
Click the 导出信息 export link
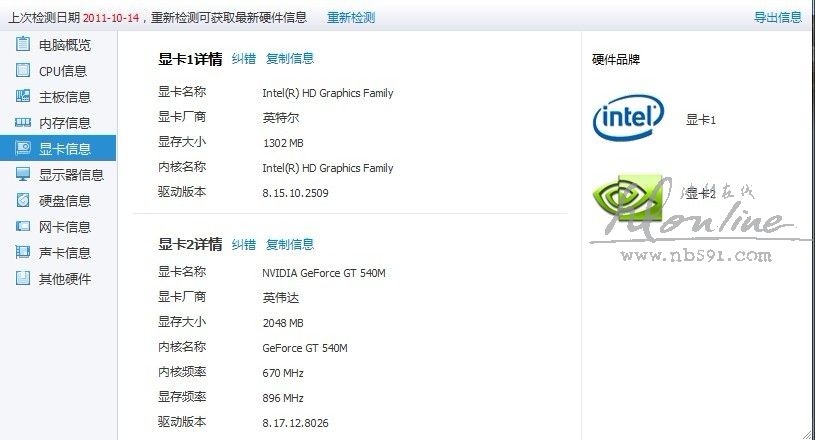[x=778, y=18]
